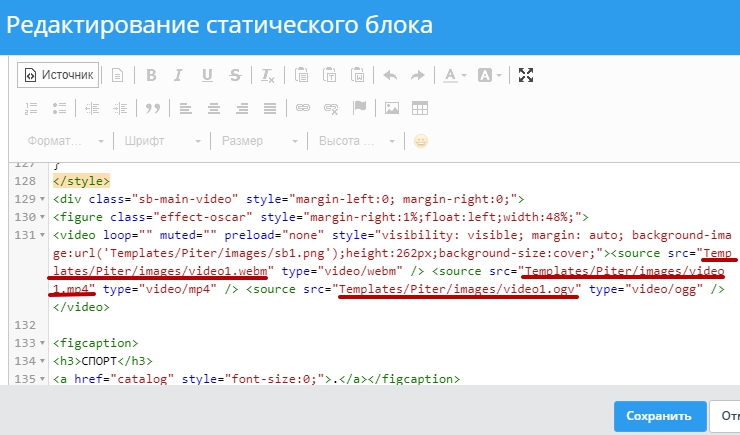The image size is (740, 435).
Task: Click the Bold formatting icon
Action: click(x=152, y=75)
